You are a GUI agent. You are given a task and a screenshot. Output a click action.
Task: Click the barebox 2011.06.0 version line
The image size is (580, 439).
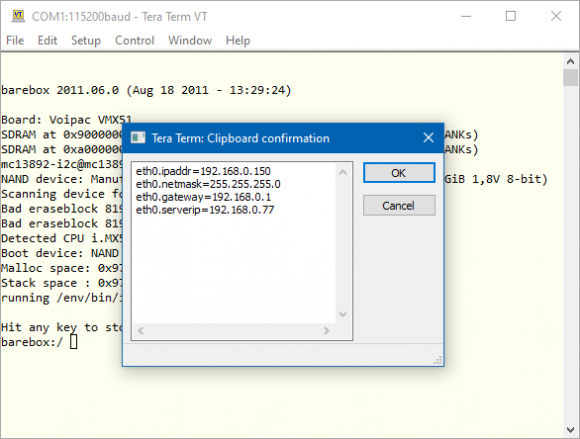pyautogui.click(x=146, y=90)
